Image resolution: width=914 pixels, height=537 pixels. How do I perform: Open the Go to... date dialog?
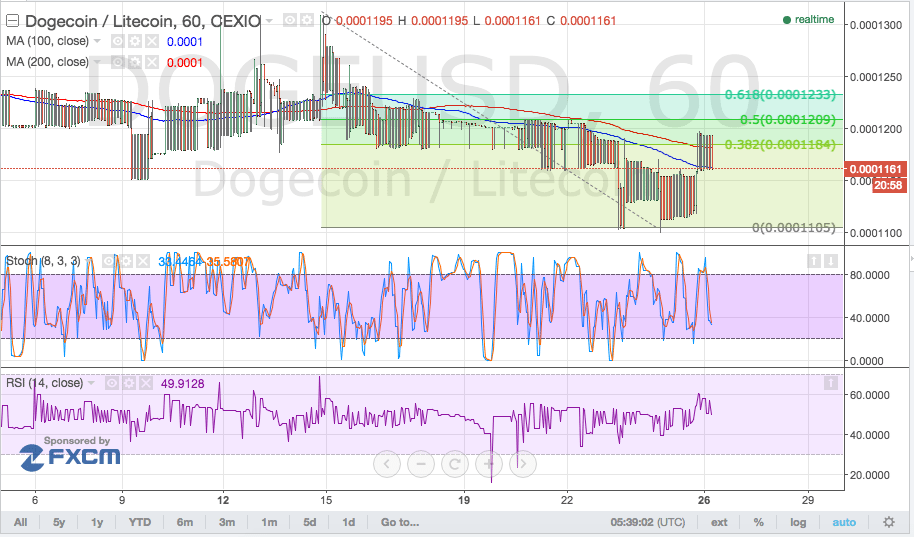click(x=400, y=522)
